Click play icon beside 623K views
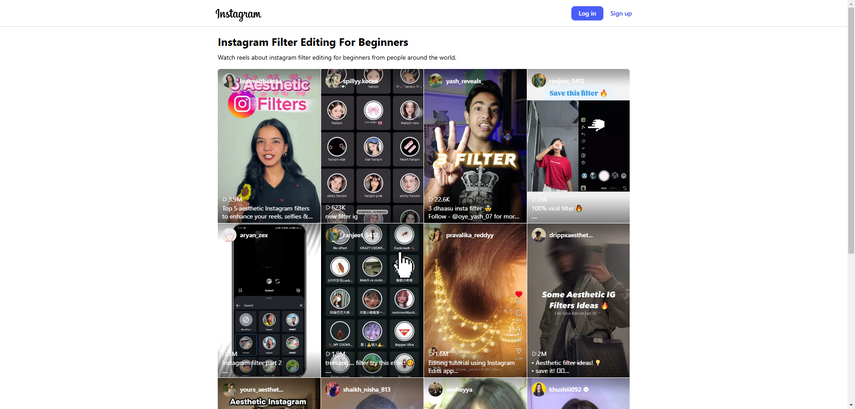The image size is (855, 409). (328, 208)
